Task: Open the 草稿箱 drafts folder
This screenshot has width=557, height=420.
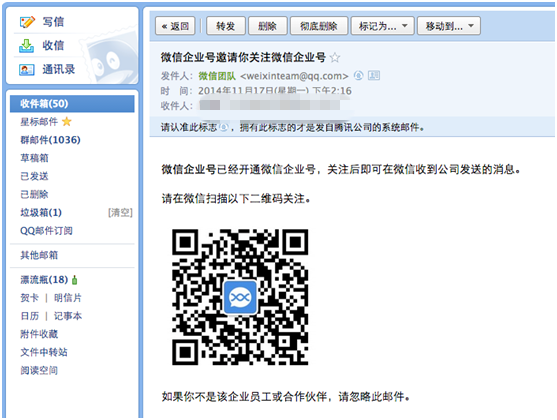Action: coord(34,158)
